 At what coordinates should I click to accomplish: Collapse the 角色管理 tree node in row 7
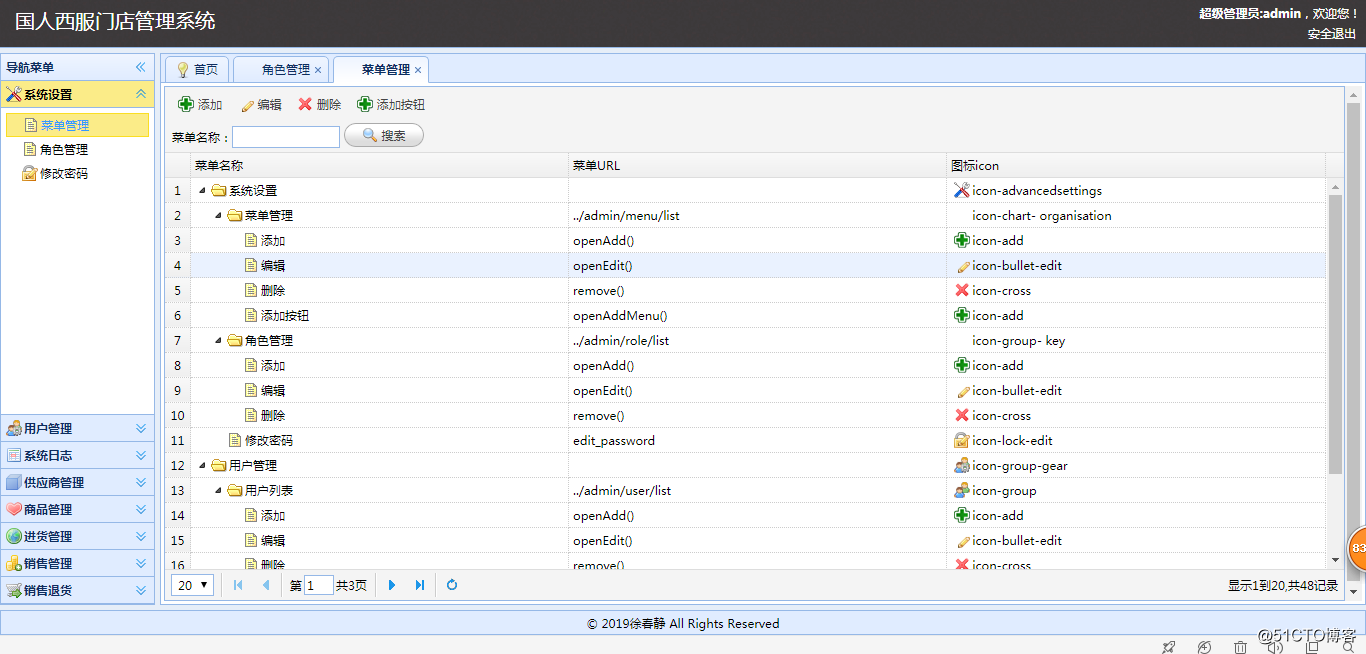(x=218, y=340)
